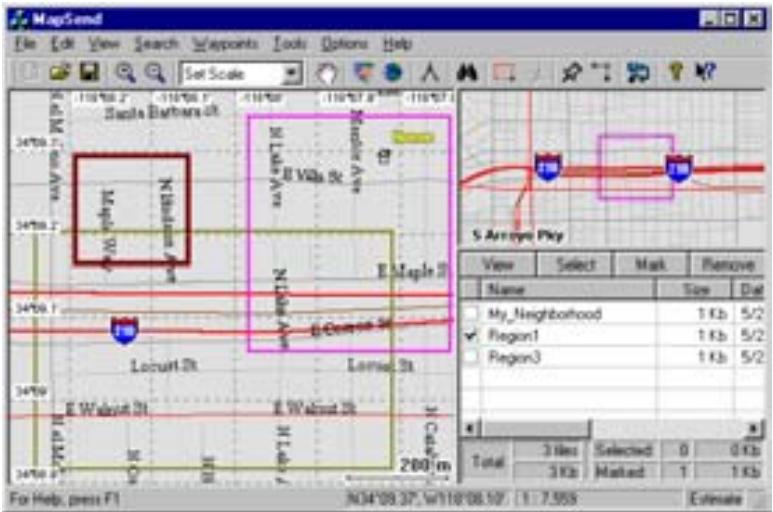The width and height of the screenshot is (773, 512).
Task: Open search with the binoculars icon
Action: [467, 73]
